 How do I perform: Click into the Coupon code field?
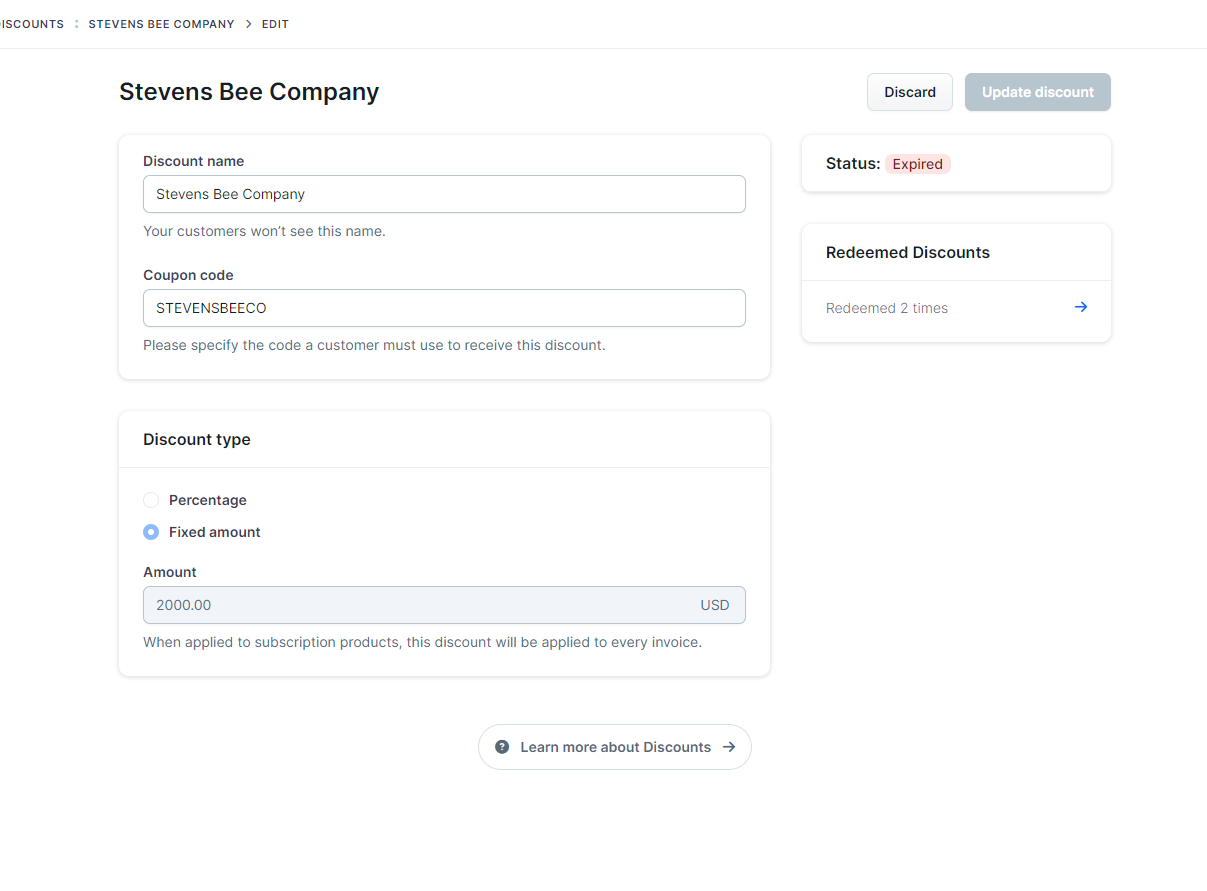(x=444, y=308)
